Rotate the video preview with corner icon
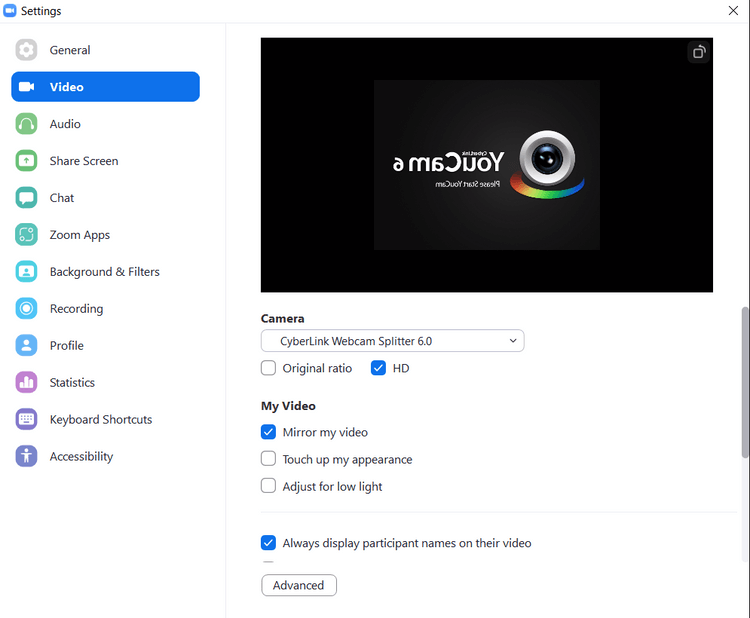 pyautogui.click(x=699, y=52)
